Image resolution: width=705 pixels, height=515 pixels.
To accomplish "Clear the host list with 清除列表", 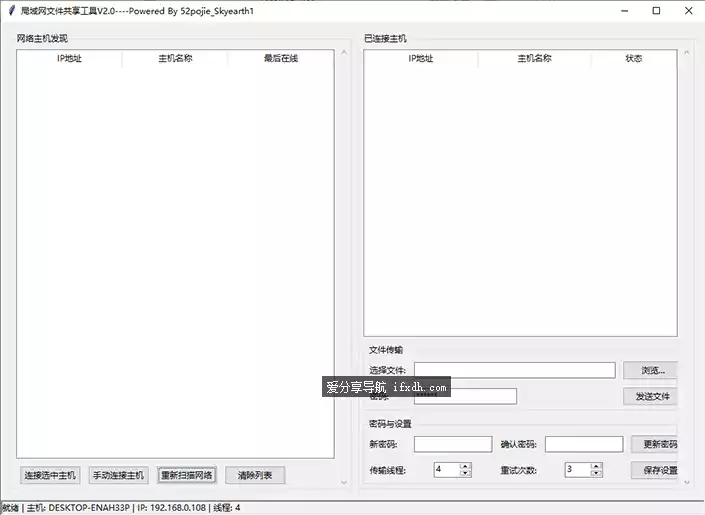I will pyautogui.click(x=255, y=475).
